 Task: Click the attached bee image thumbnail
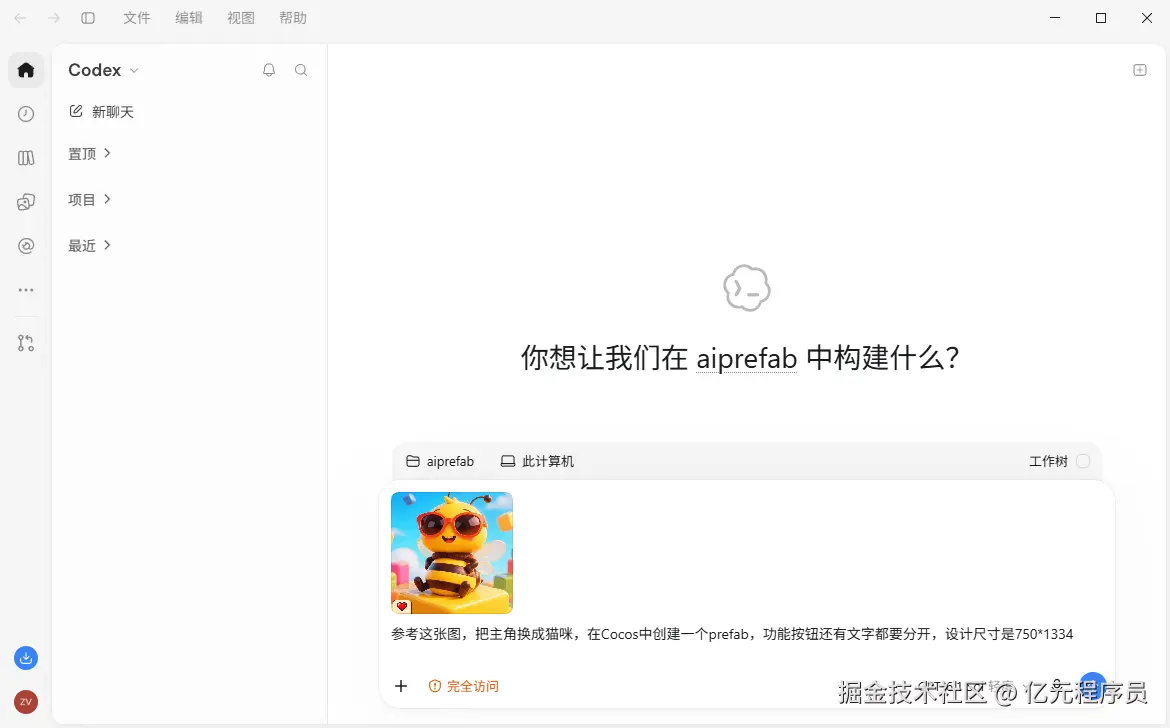tap(451, 553)
